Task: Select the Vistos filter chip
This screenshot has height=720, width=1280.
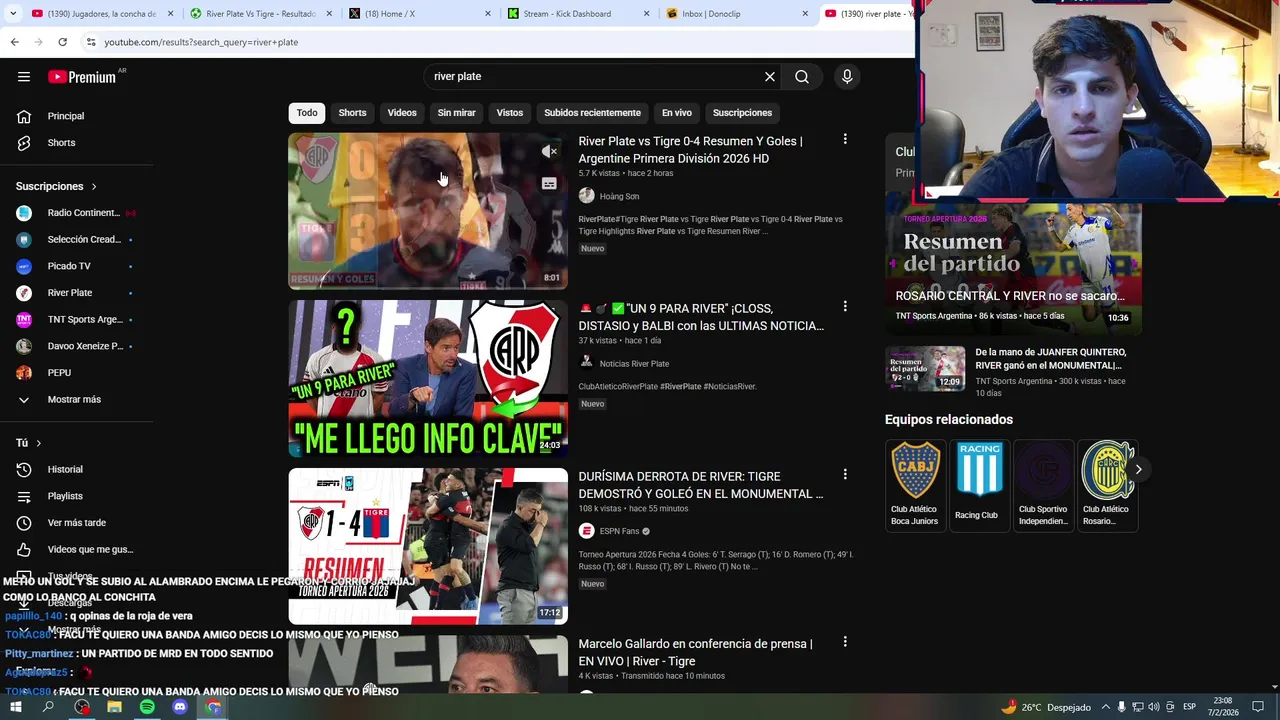Action: [x=510, y=113]
